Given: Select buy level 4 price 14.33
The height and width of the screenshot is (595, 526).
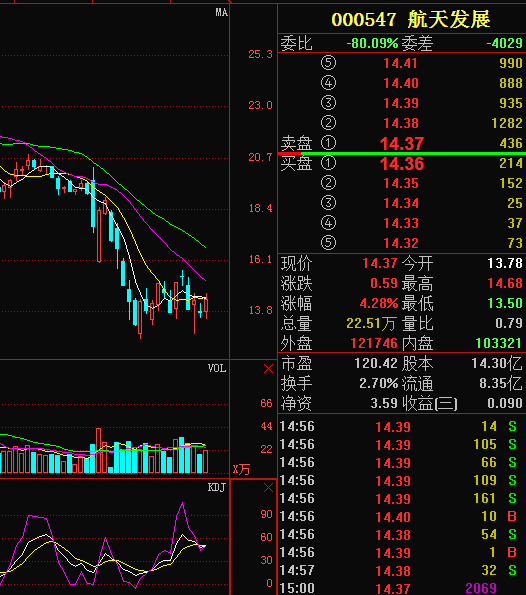Looking at the screenshot, I should point(400,223).
